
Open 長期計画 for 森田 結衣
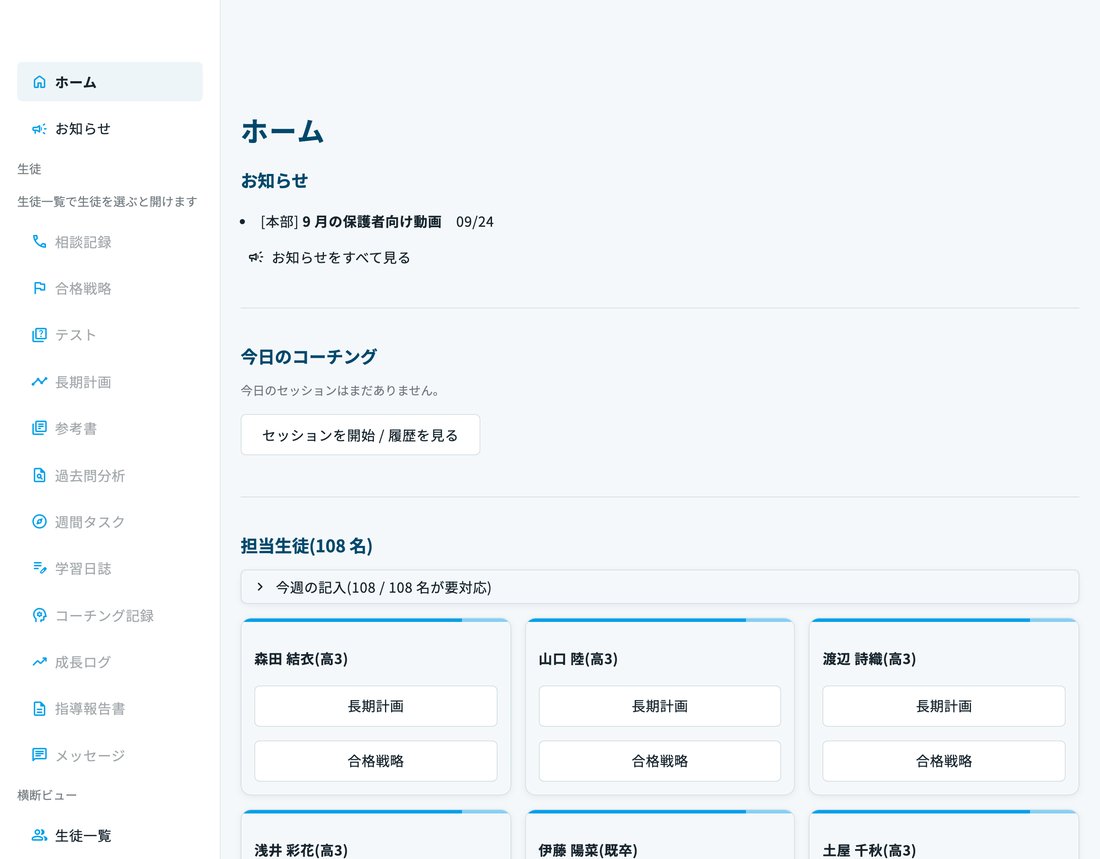(375, 706)
